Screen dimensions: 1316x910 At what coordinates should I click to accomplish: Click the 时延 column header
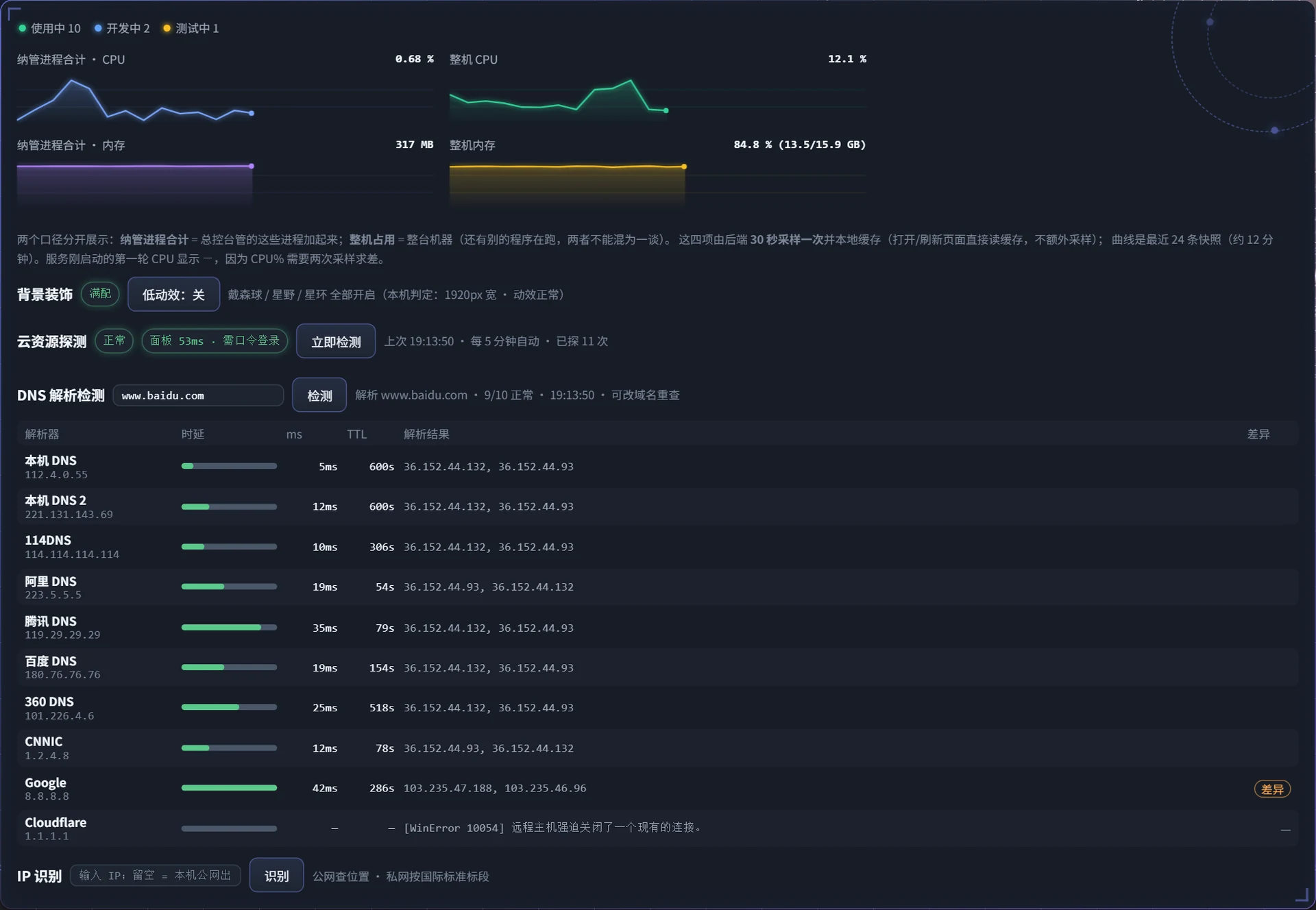(x=193, y=434)
